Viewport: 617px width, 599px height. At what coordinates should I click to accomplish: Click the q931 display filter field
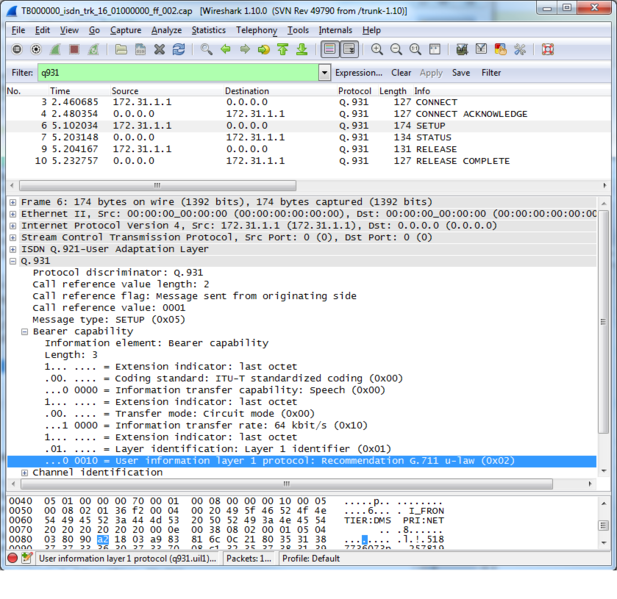[x=178, y=73]
